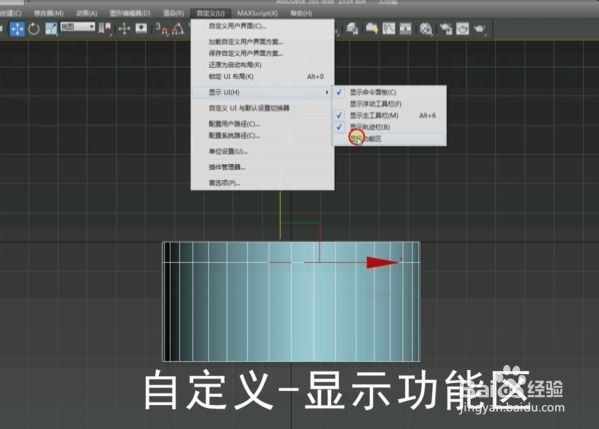Open 自定义 UI 与默认设置切换器

[x=262, y=108]
